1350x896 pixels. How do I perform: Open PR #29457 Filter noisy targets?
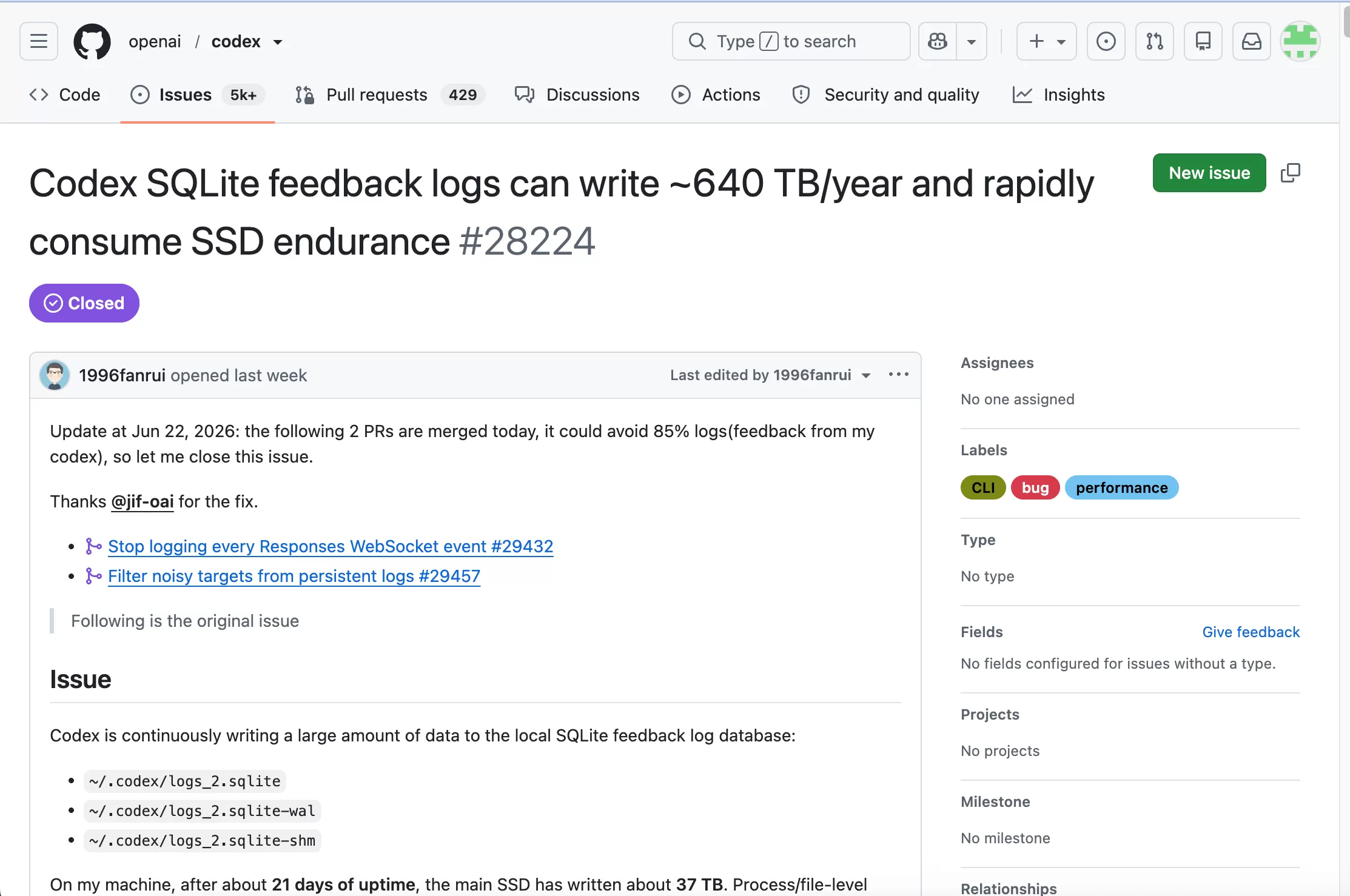(x=294, y=576)
